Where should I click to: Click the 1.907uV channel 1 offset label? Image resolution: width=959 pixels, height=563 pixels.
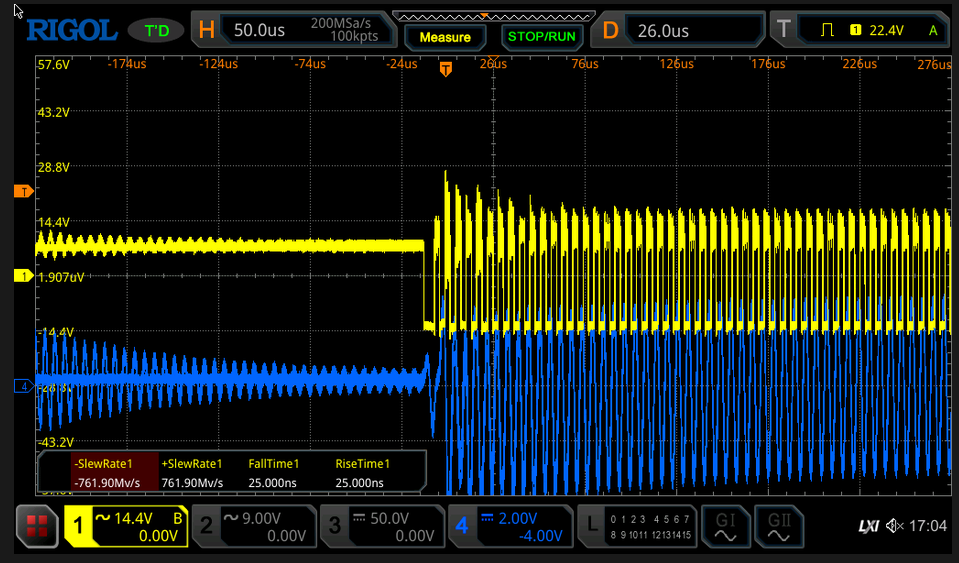click(x=61, y=277)
